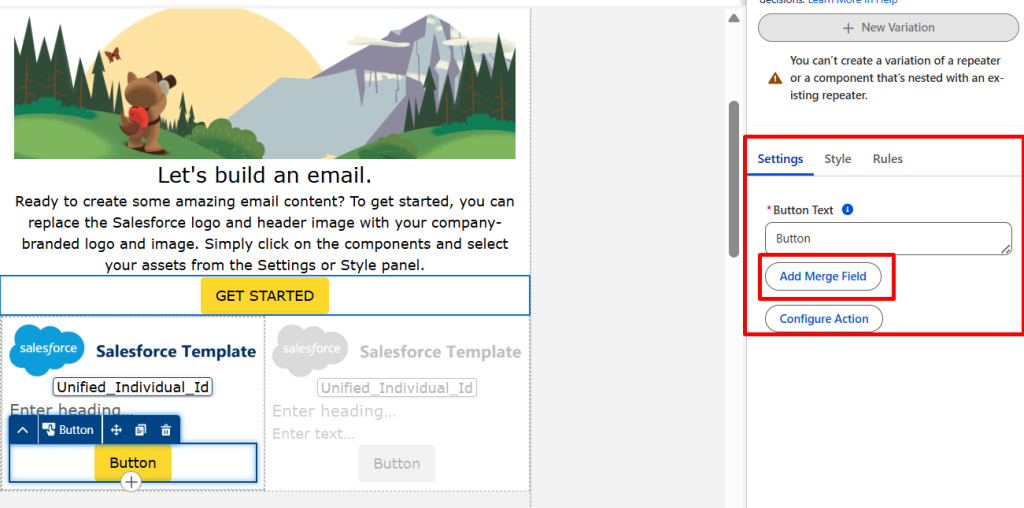The image size is (1024, 508).
Task: Click the faded "Enter heading..." placeholder
Action: (x=334, y=411)
